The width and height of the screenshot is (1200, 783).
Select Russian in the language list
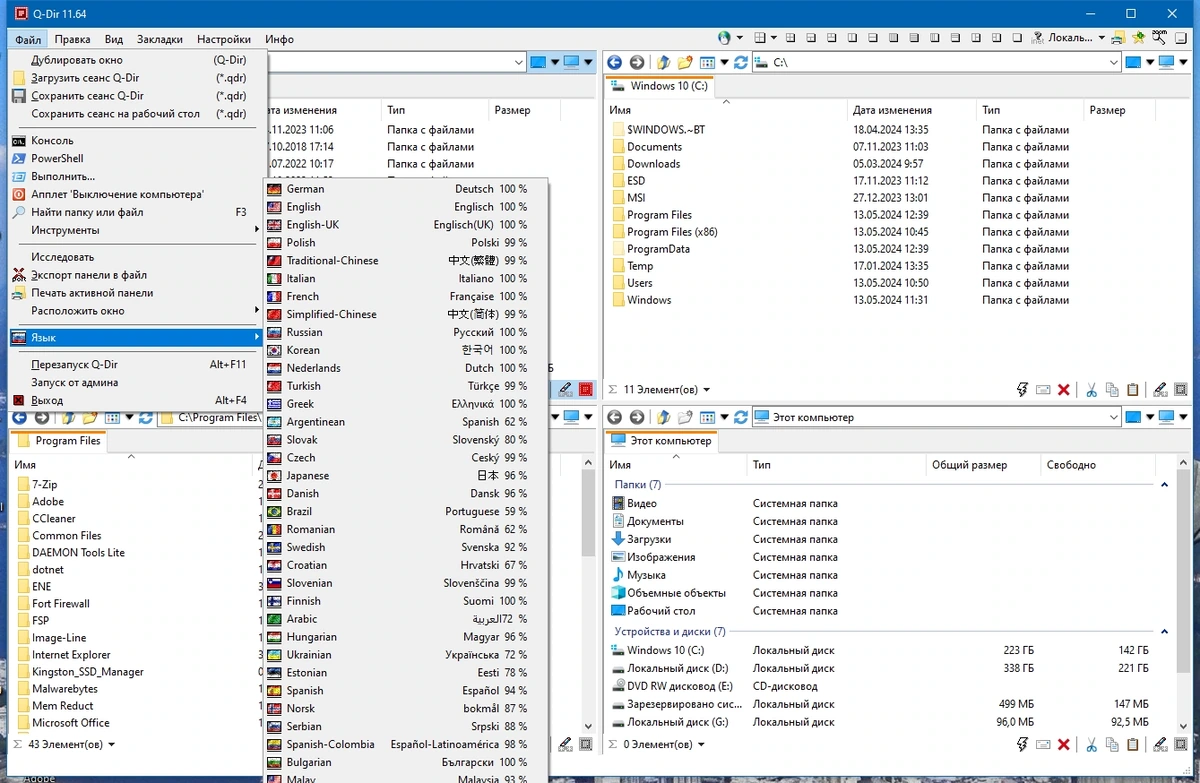coord(405,332)
